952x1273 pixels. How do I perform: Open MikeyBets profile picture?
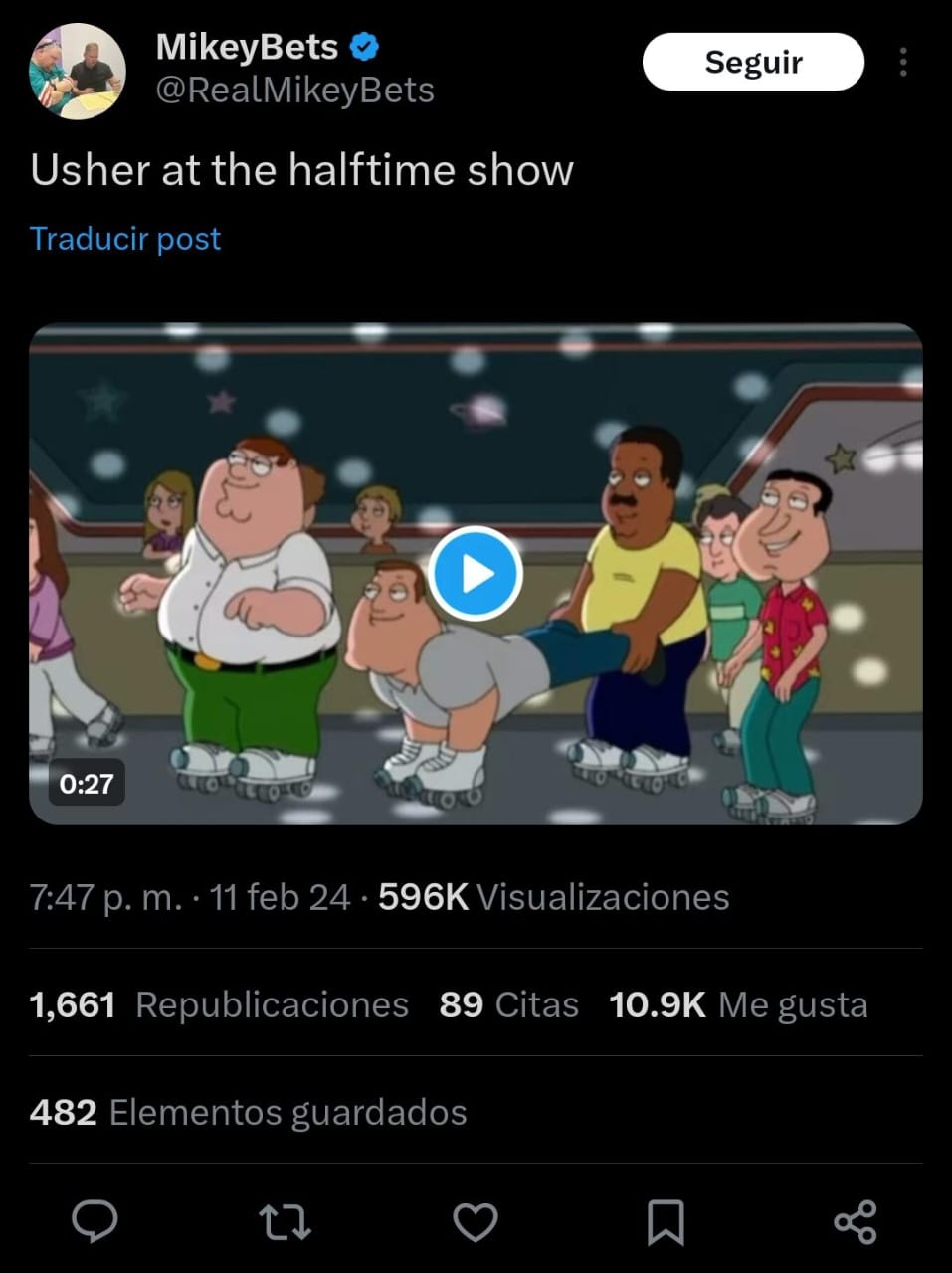pos(77,71)
